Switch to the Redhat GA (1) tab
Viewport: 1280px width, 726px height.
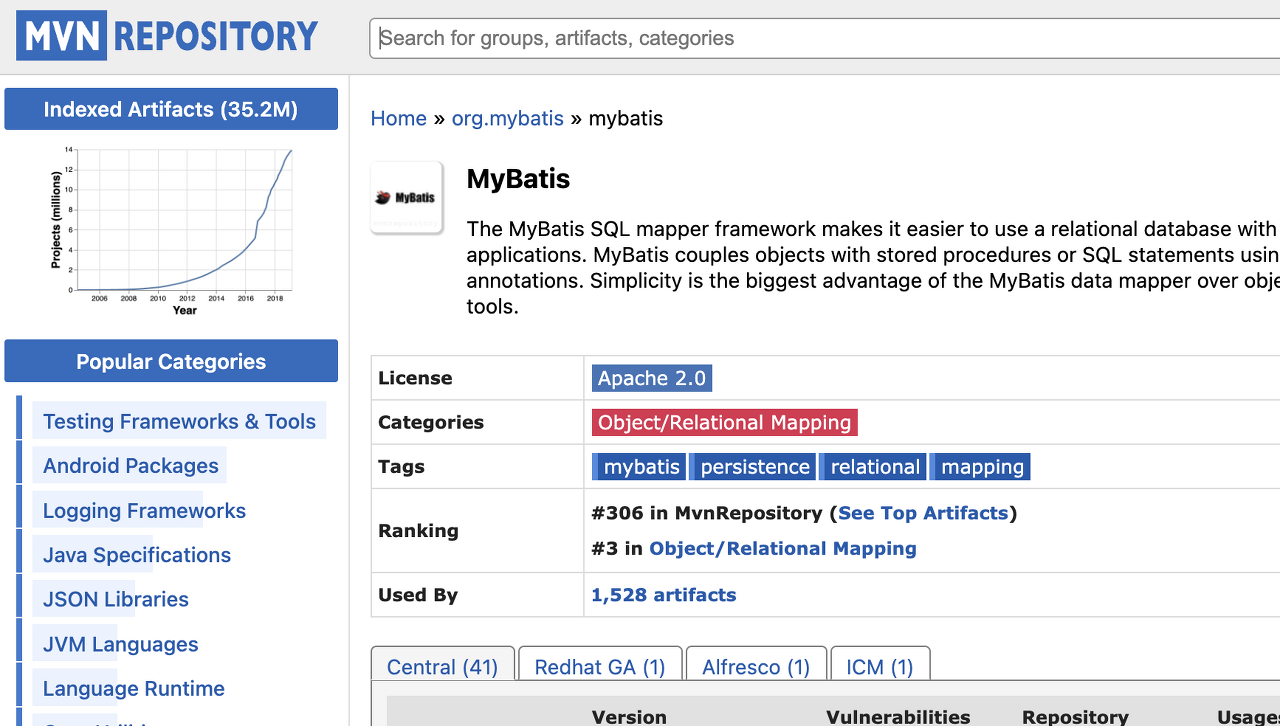pos(600,666)
